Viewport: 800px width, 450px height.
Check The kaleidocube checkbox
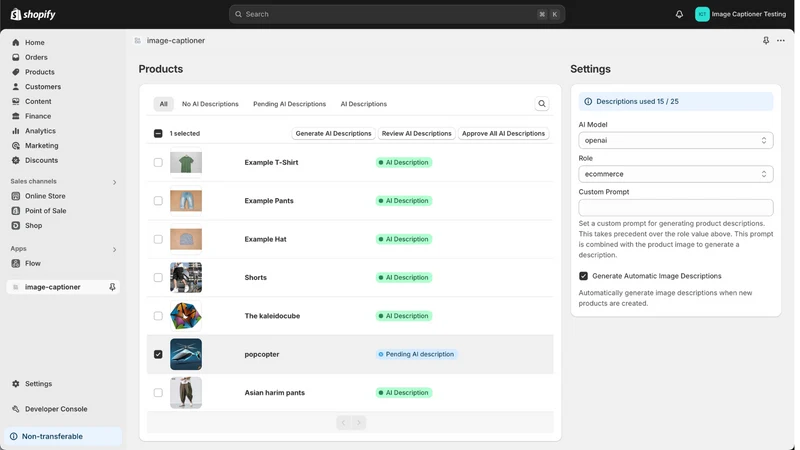[158, 316]
